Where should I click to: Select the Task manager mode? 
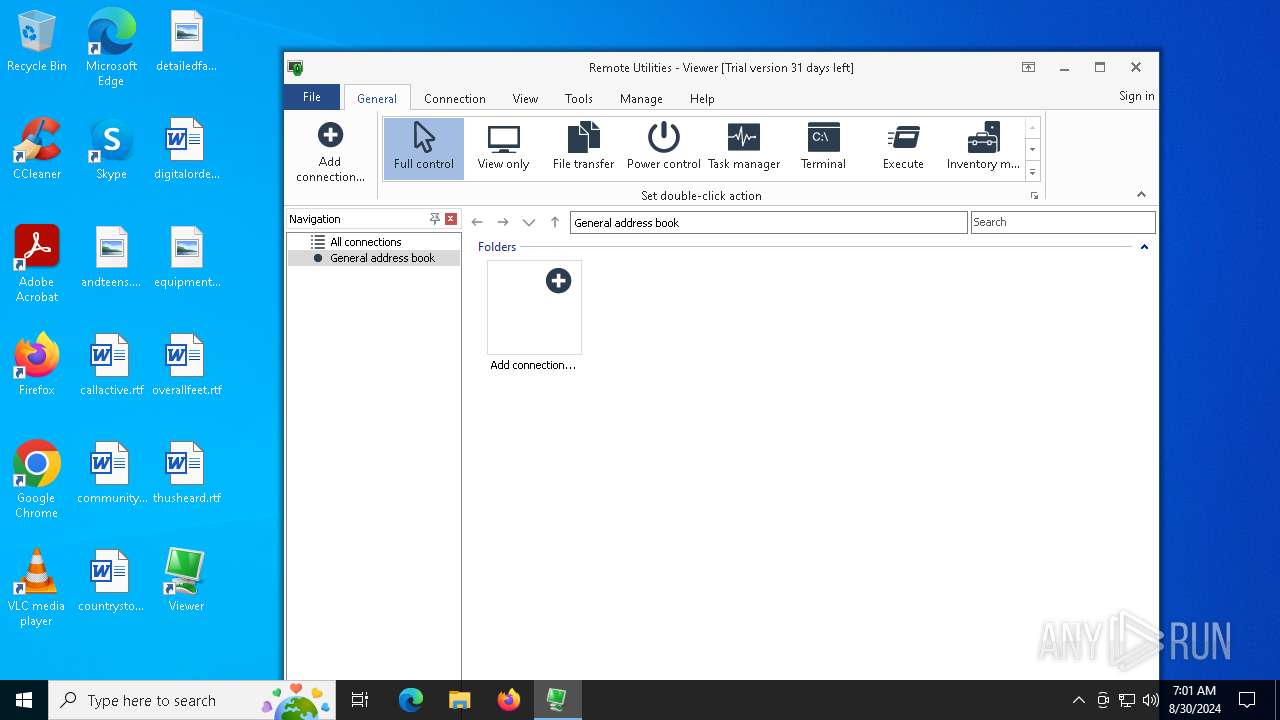[743, 148]
